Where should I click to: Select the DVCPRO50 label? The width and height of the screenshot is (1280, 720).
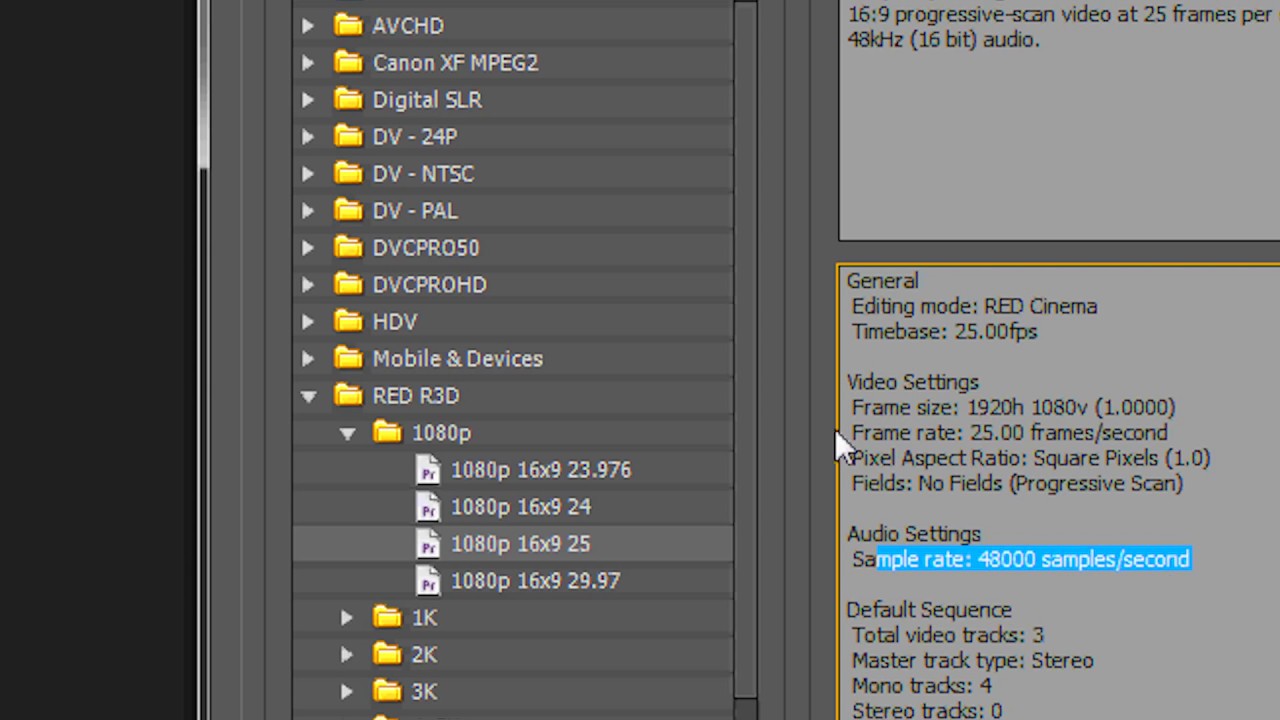[426, 248]
